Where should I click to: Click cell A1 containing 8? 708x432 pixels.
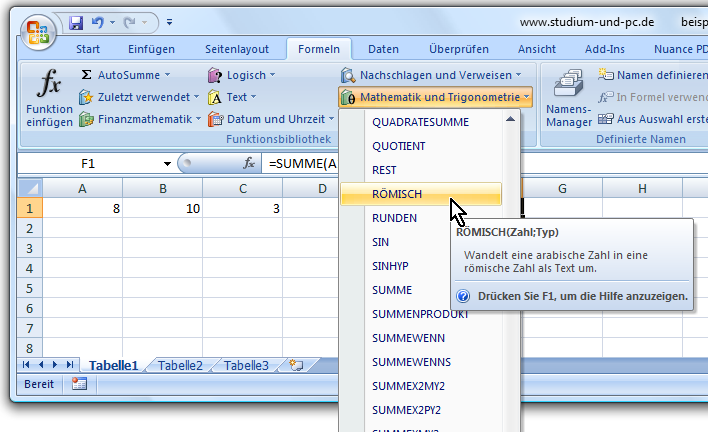(x=83, y=208)
